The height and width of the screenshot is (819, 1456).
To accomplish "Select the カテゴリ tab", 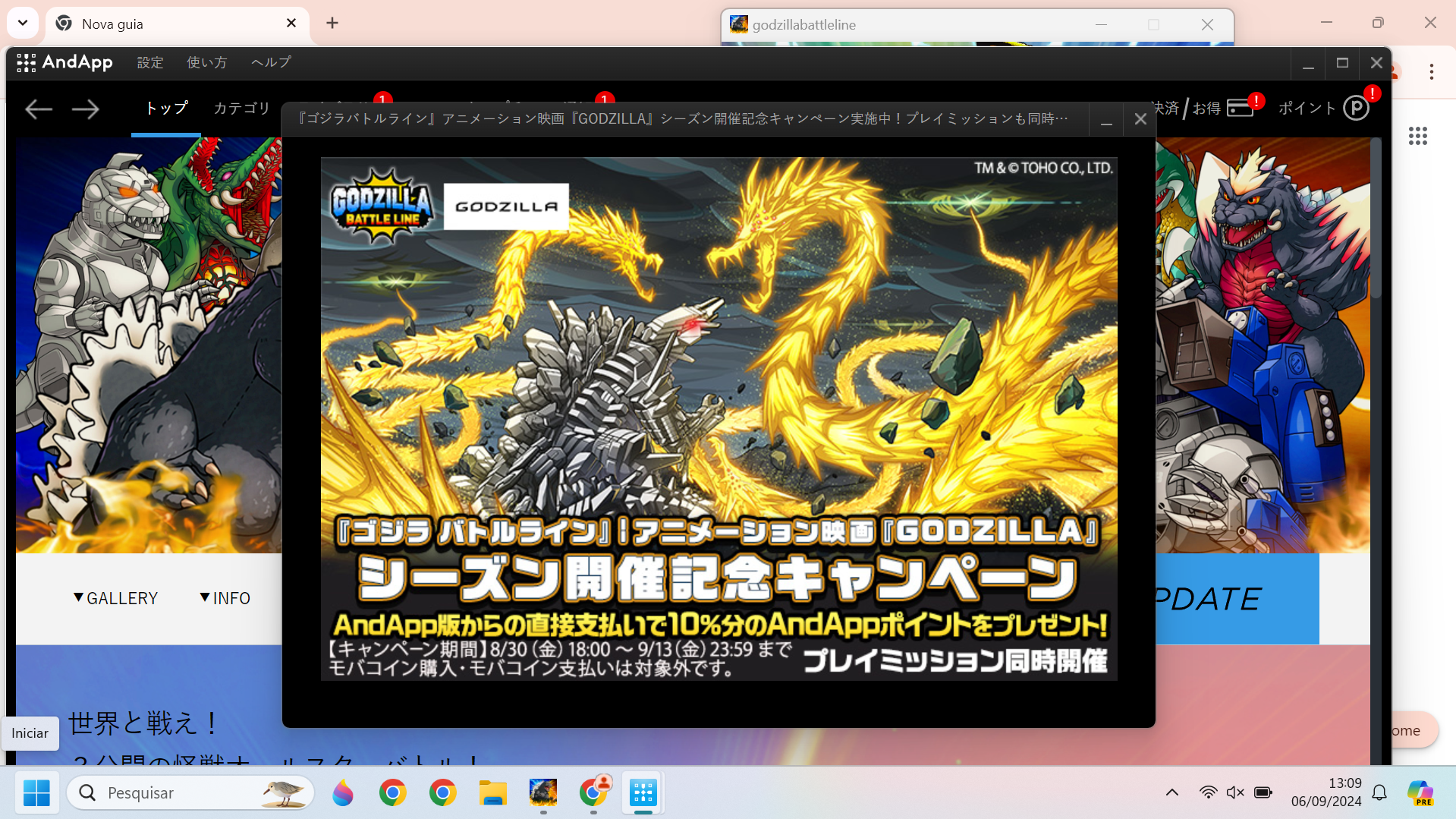I will (241, 108).
